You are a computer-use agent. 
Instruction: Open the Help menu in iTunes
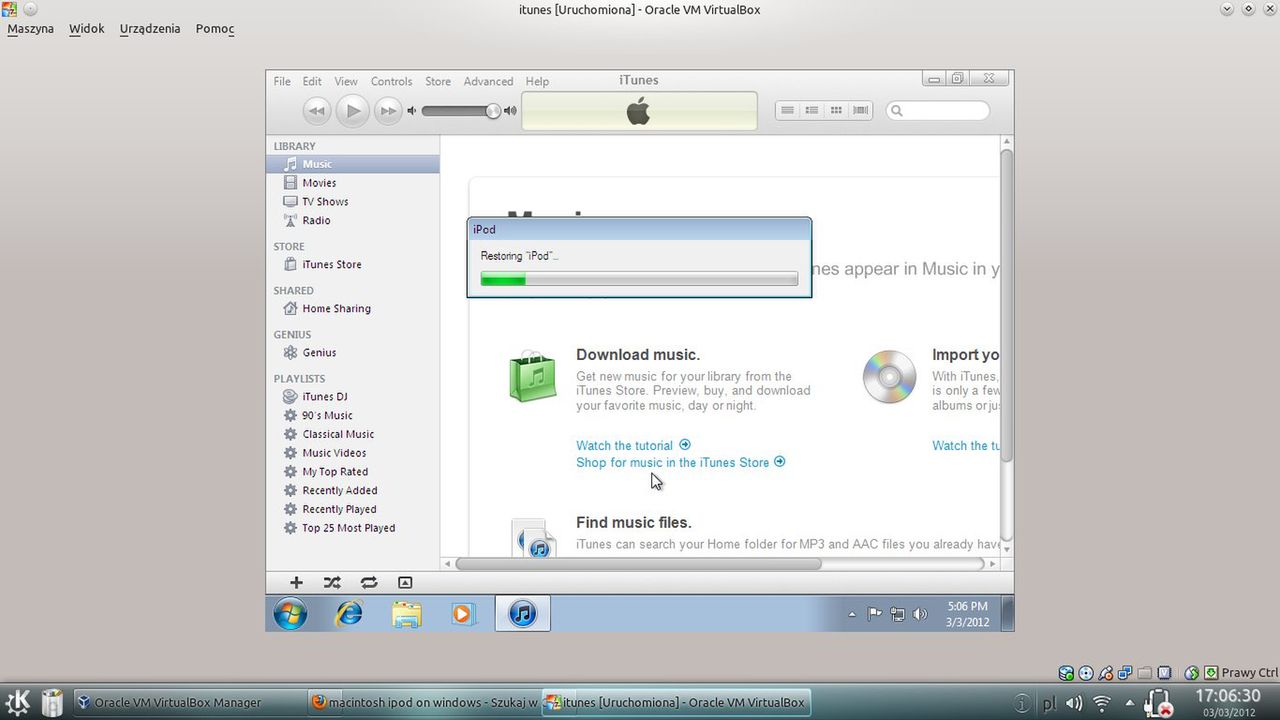point(537,81)
